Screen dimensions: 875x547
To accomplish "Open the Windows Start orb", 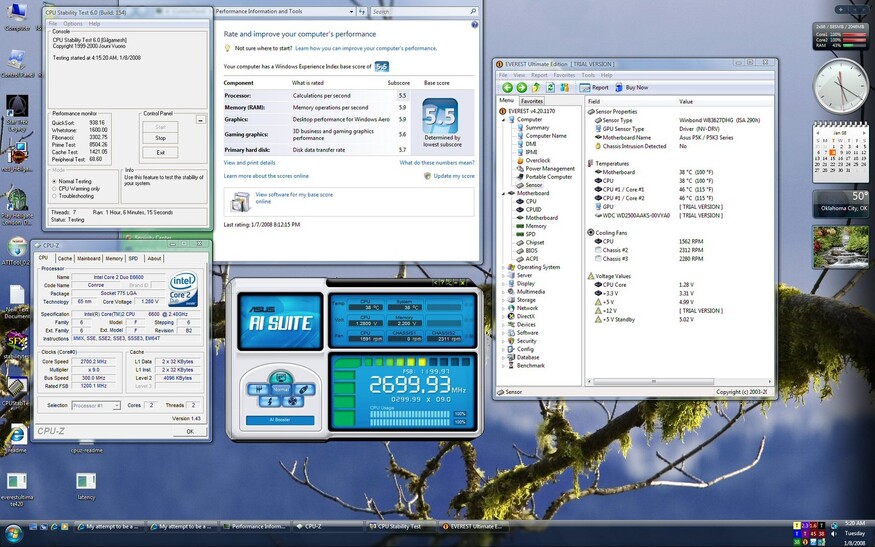I will tap(12, 534).
